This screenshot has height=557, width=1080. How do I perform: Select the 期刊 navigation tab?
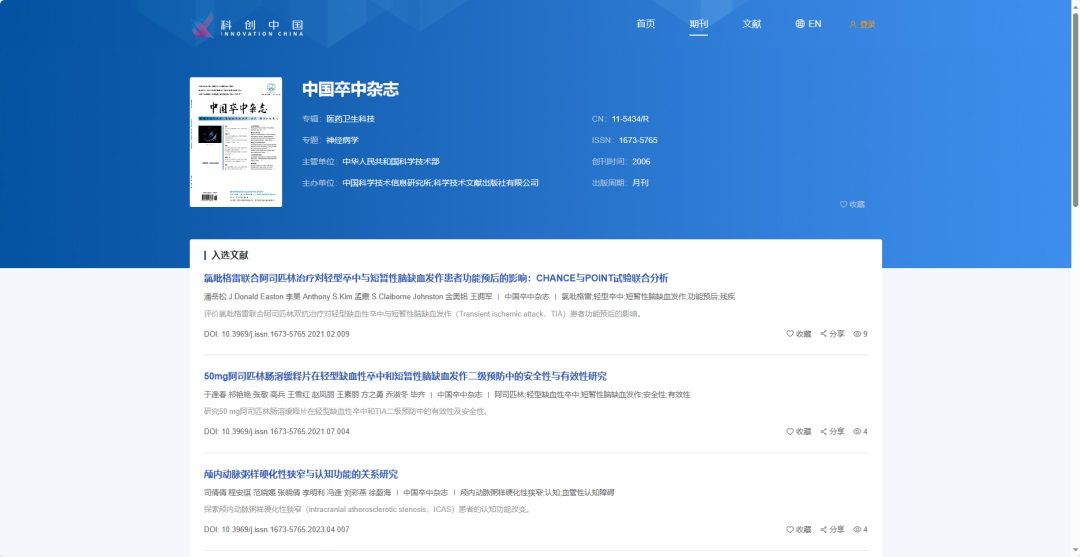point(698,24)
